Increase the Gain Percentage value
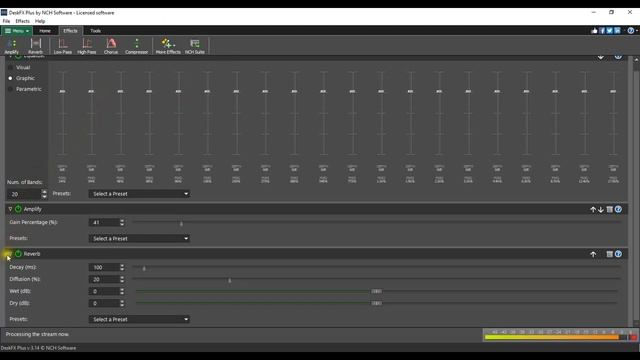Screen dimensions: 640x360 click(122, 220)
